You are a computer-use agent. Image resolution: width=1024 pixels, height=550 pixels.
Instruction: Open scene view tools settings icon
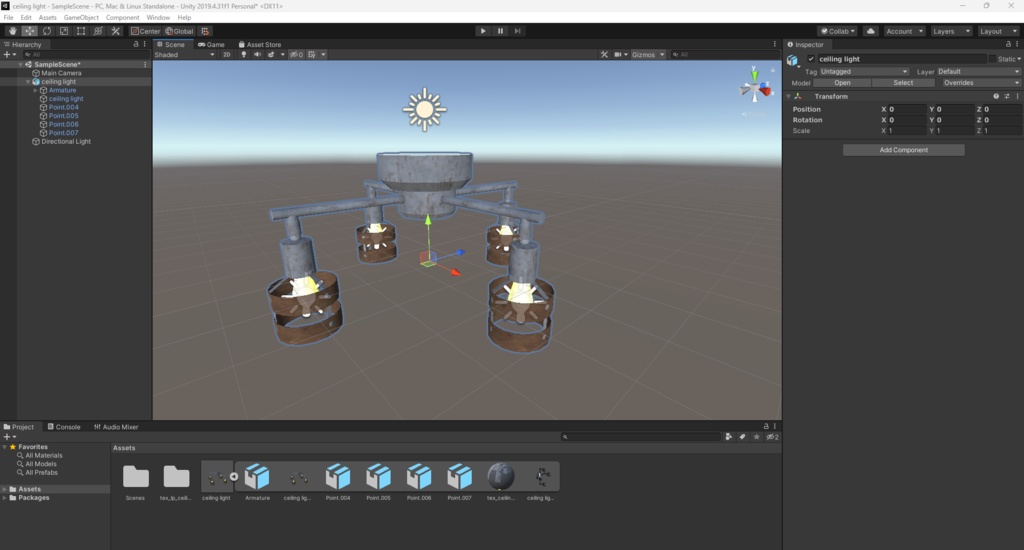(604, 54)
